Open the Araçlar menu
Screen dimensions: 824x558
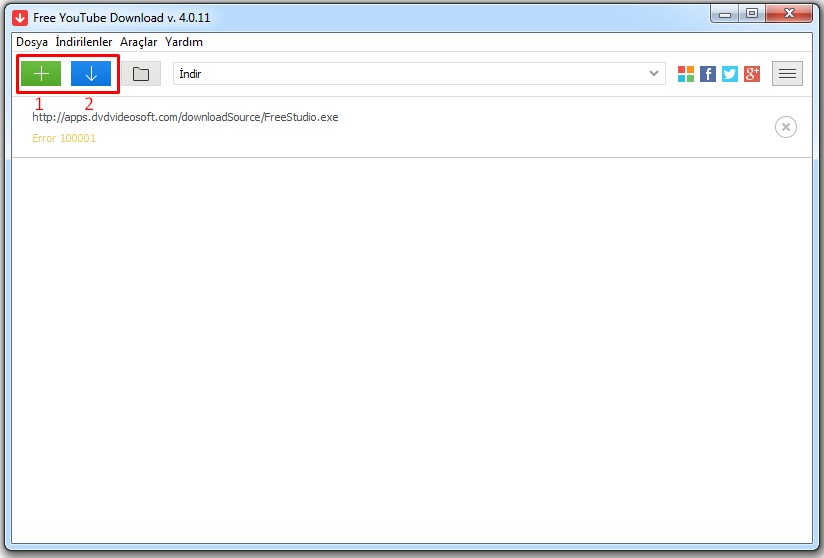click(138, 42)
